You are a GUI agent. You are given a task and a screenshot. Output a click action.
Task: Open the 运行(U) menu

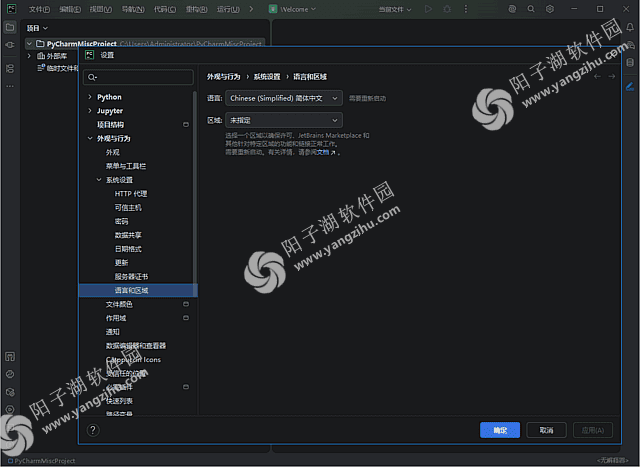[x=228, y=9]
